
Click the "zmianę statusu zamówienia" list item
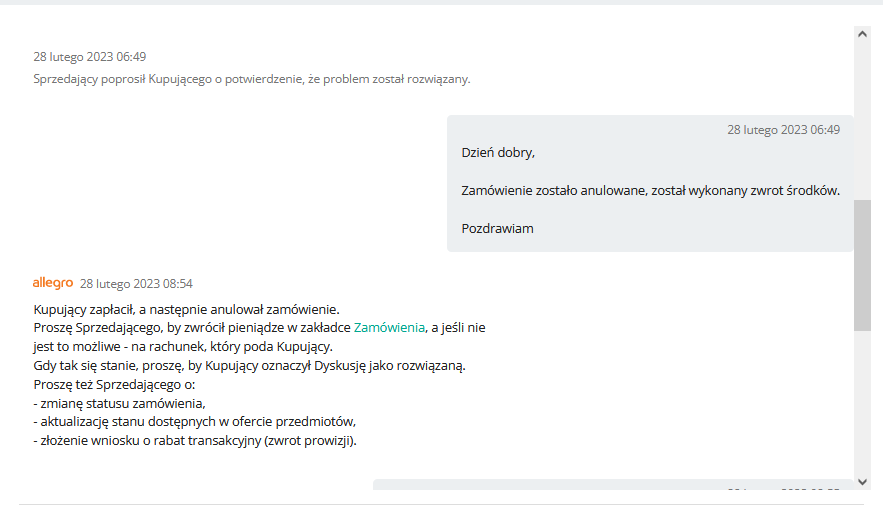tap(119, 403)
